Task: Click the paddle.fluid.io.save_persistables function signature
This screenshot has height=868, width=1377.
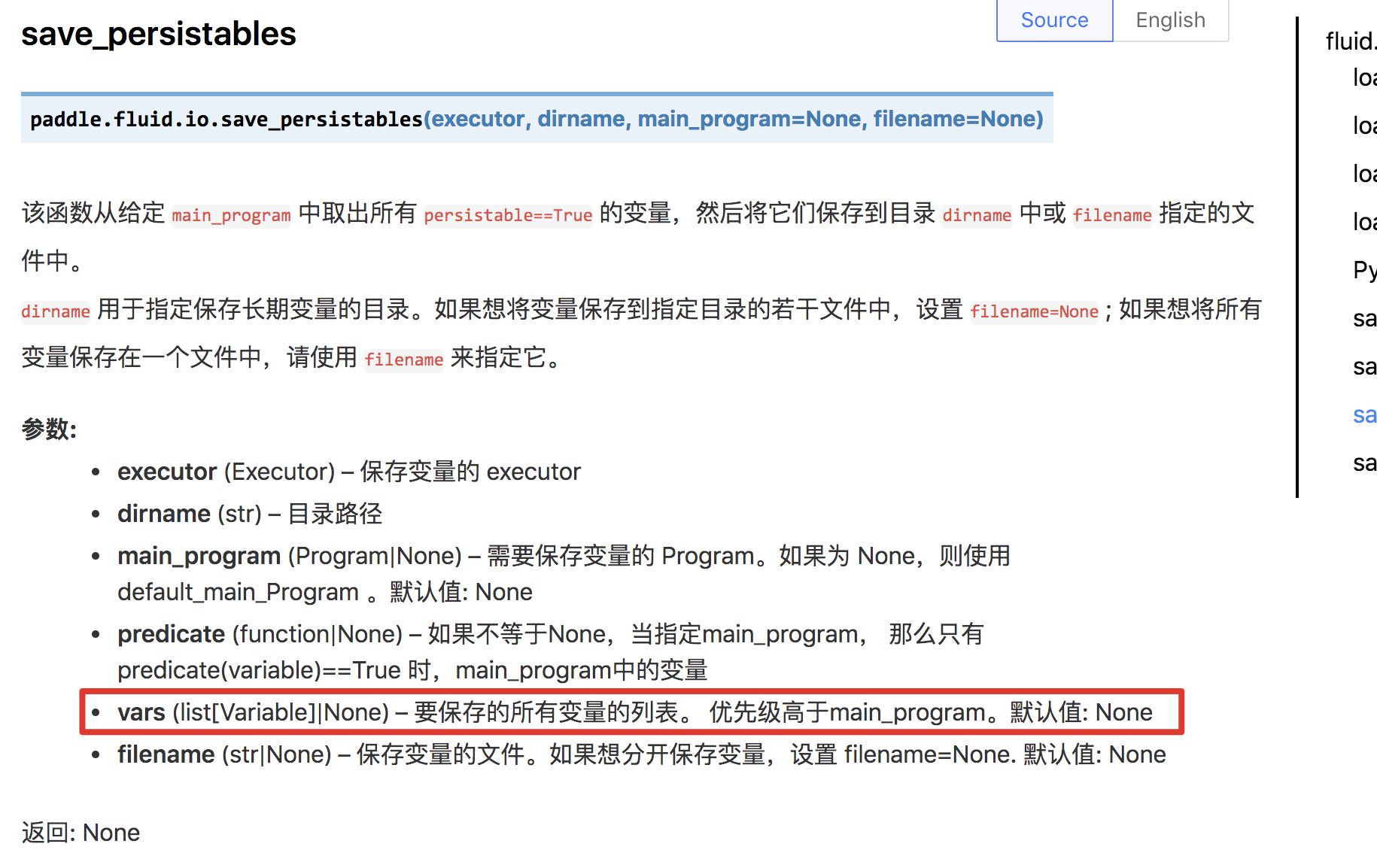Action: 537,119
